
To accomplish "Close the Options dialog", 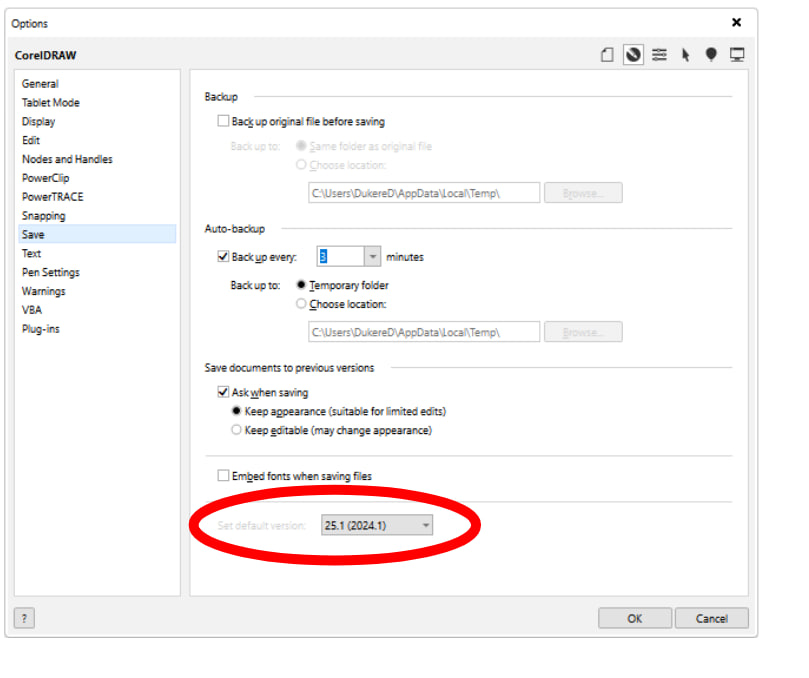I will click(736, 22).
